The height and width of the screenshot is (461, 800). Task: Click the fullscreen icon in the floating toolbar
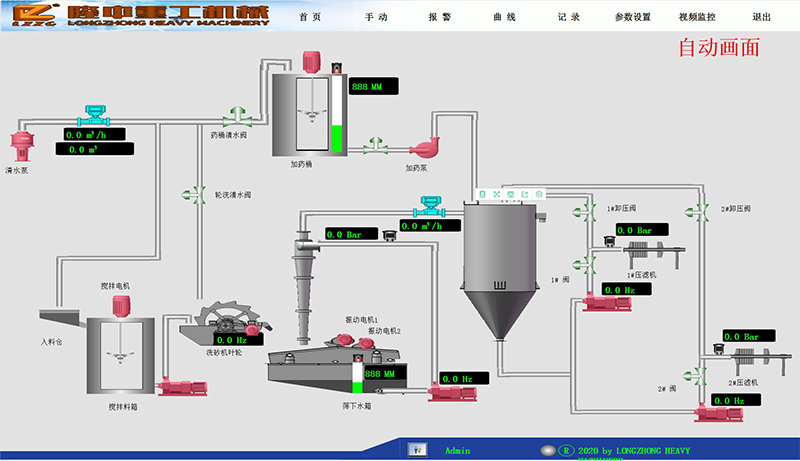point(497,193)
